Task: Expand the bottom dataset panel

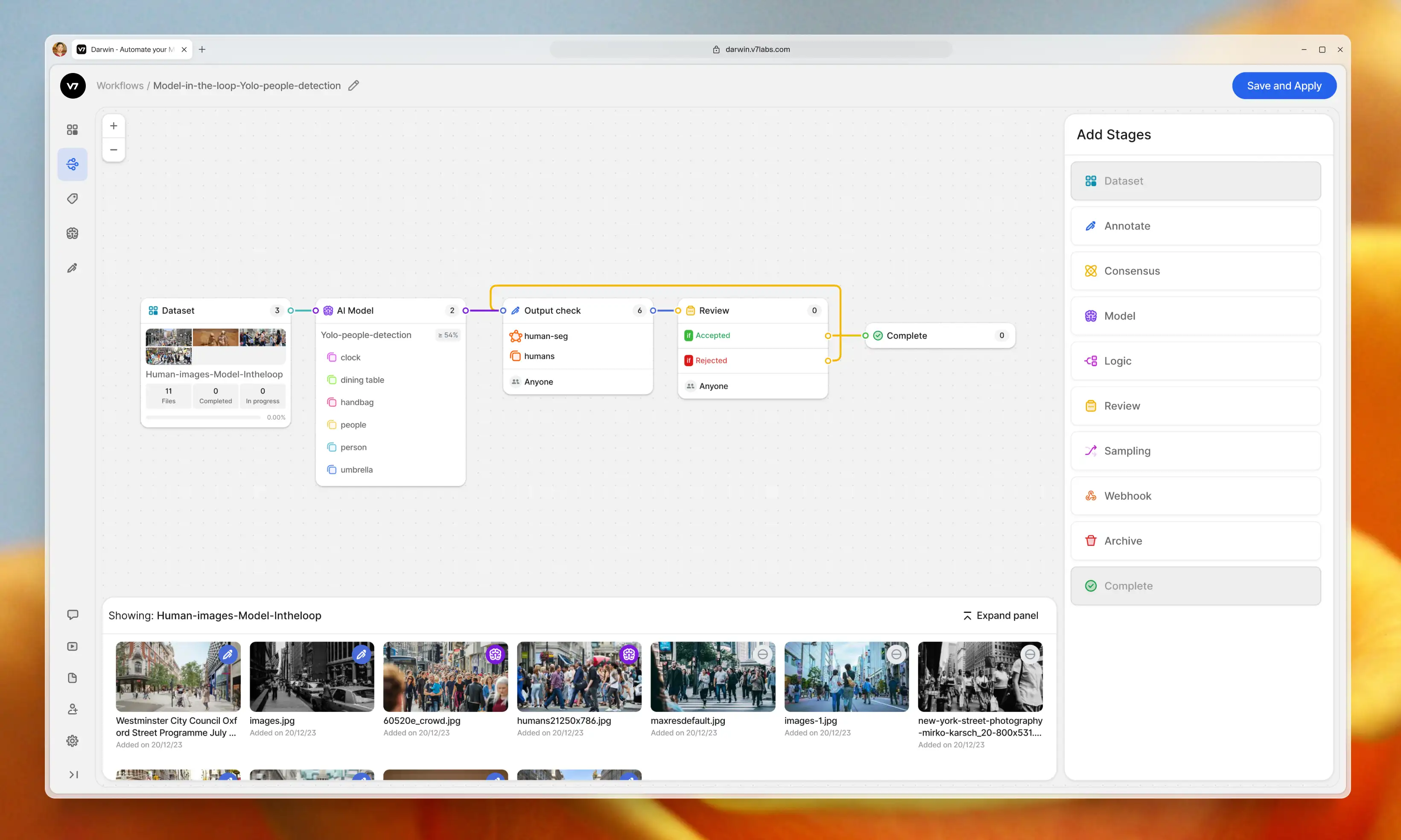Action: 1000,615
